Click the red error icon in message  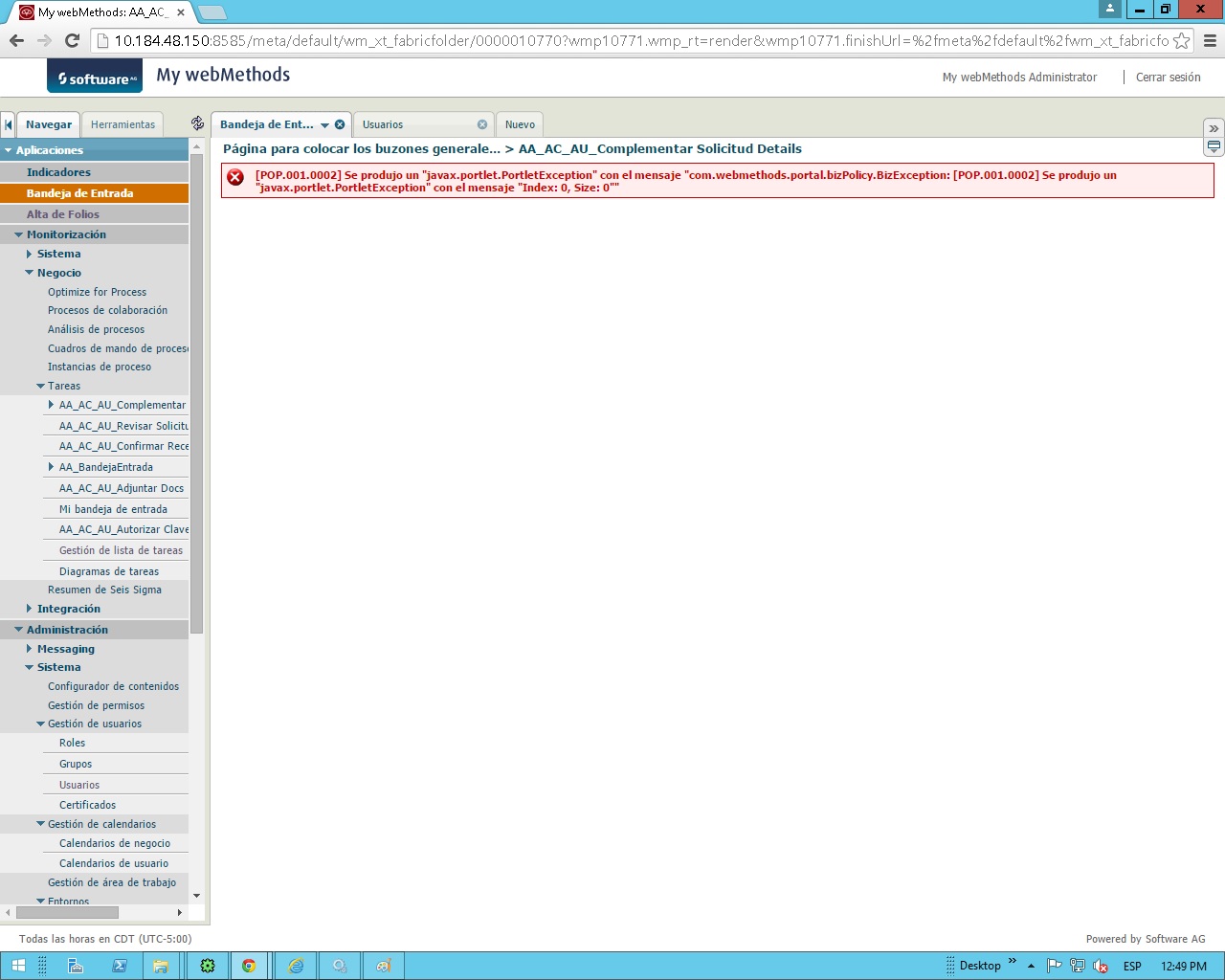coord(235,177)
